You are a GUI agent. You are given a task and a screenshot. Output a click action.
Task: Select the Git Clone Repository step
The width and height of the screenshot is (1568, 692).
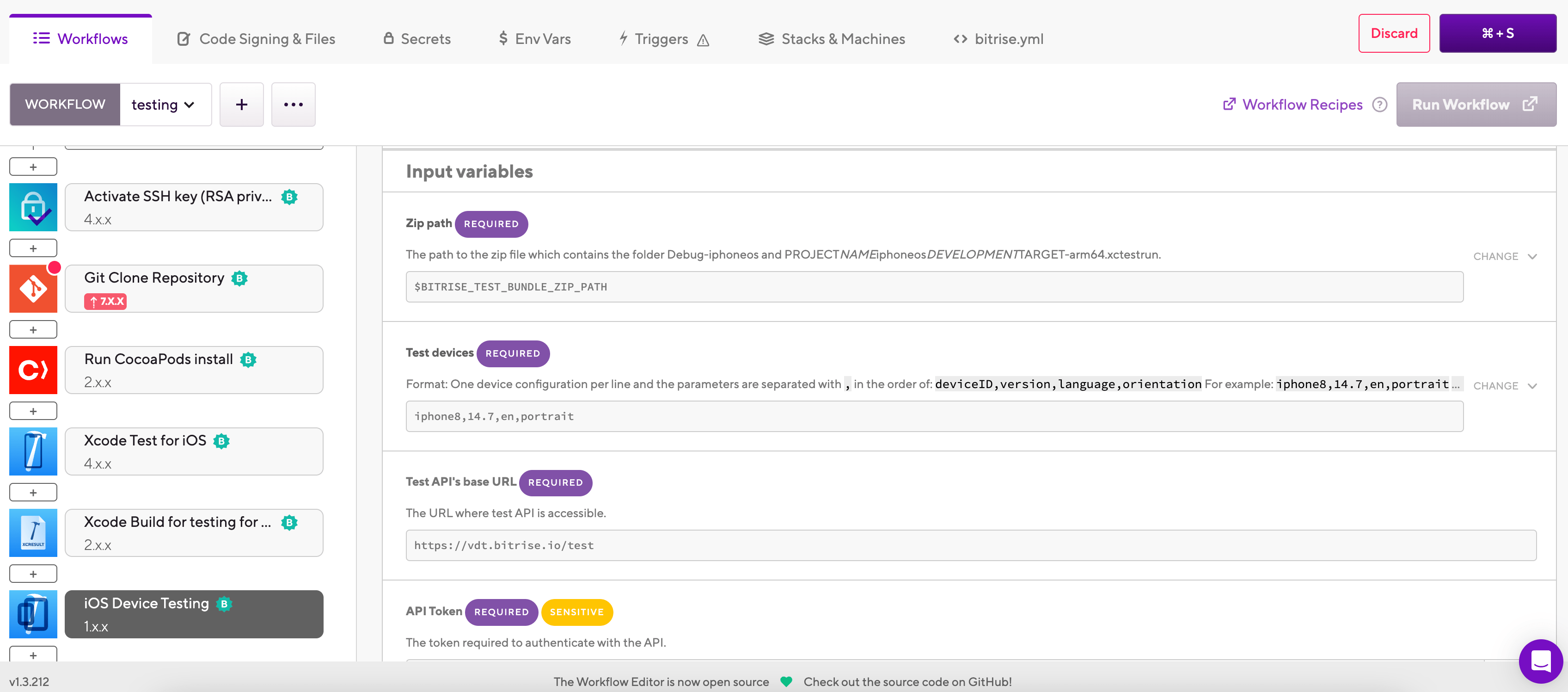coord(194,289)
